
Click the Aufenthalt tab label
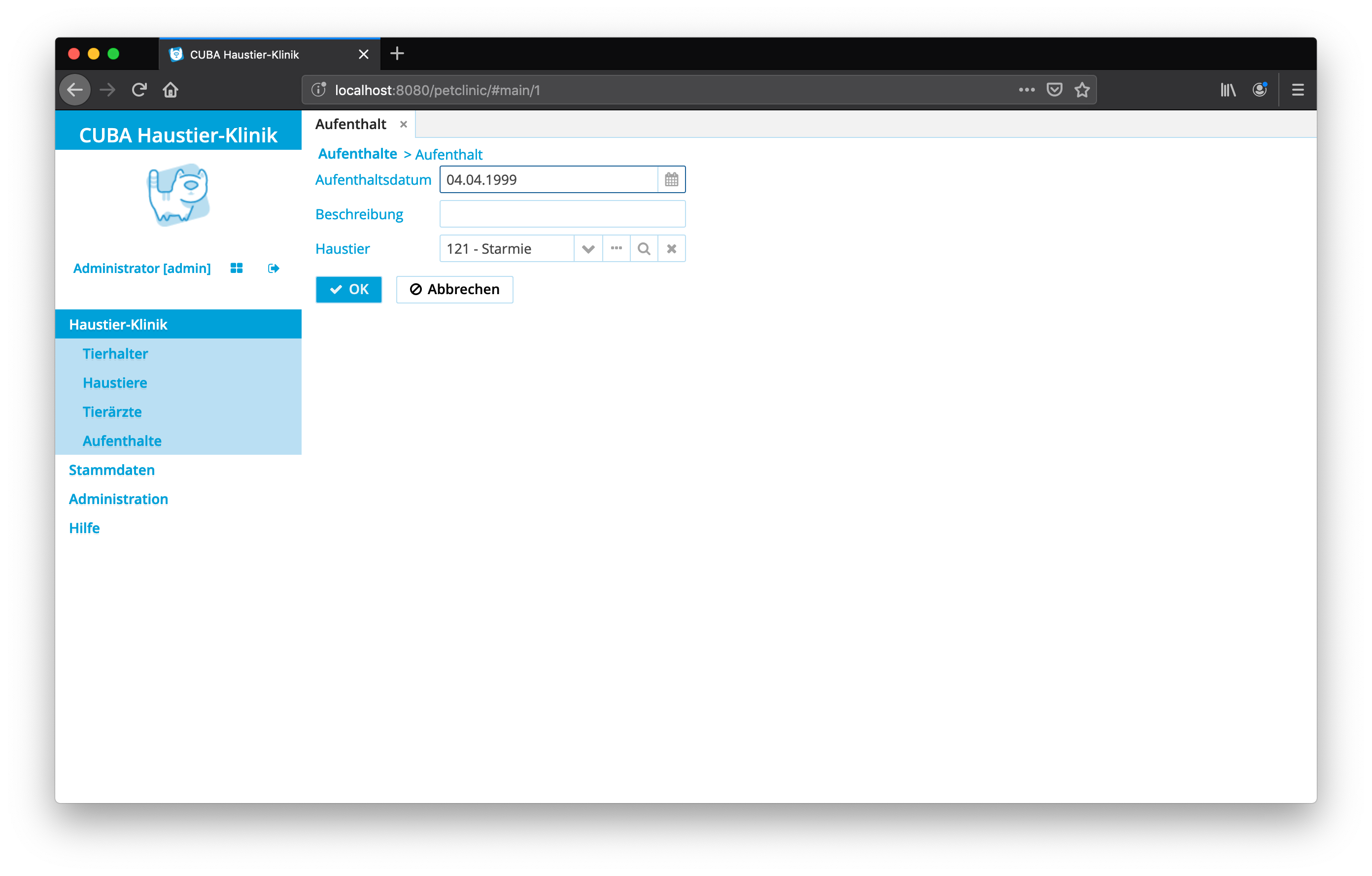(354, 123)
